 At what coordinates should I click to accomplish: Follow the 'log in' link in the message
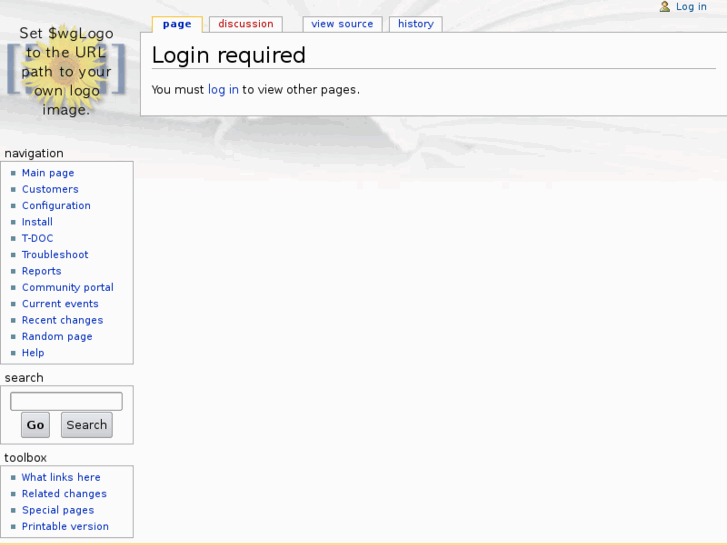tap(223, 90)
